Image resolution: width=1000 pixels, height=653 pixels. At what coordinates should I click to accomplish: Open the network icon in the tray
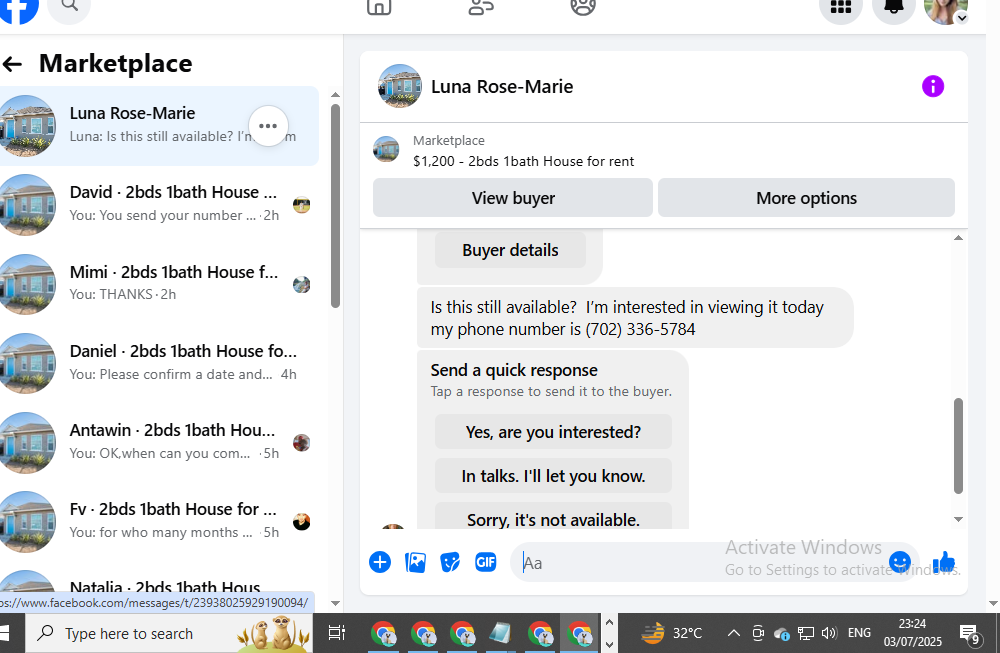point(805,633)
